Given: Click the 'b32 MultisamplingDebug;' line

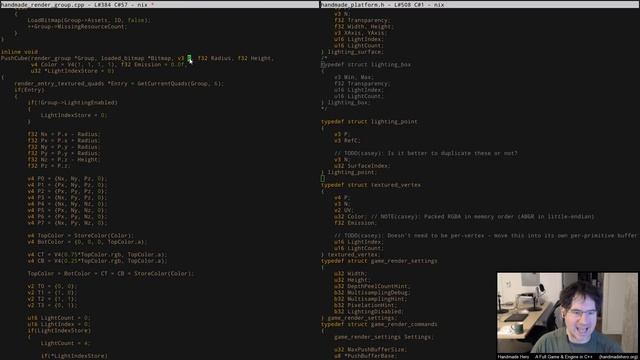Looking at the screenshot, I should (x=372, y=293).
